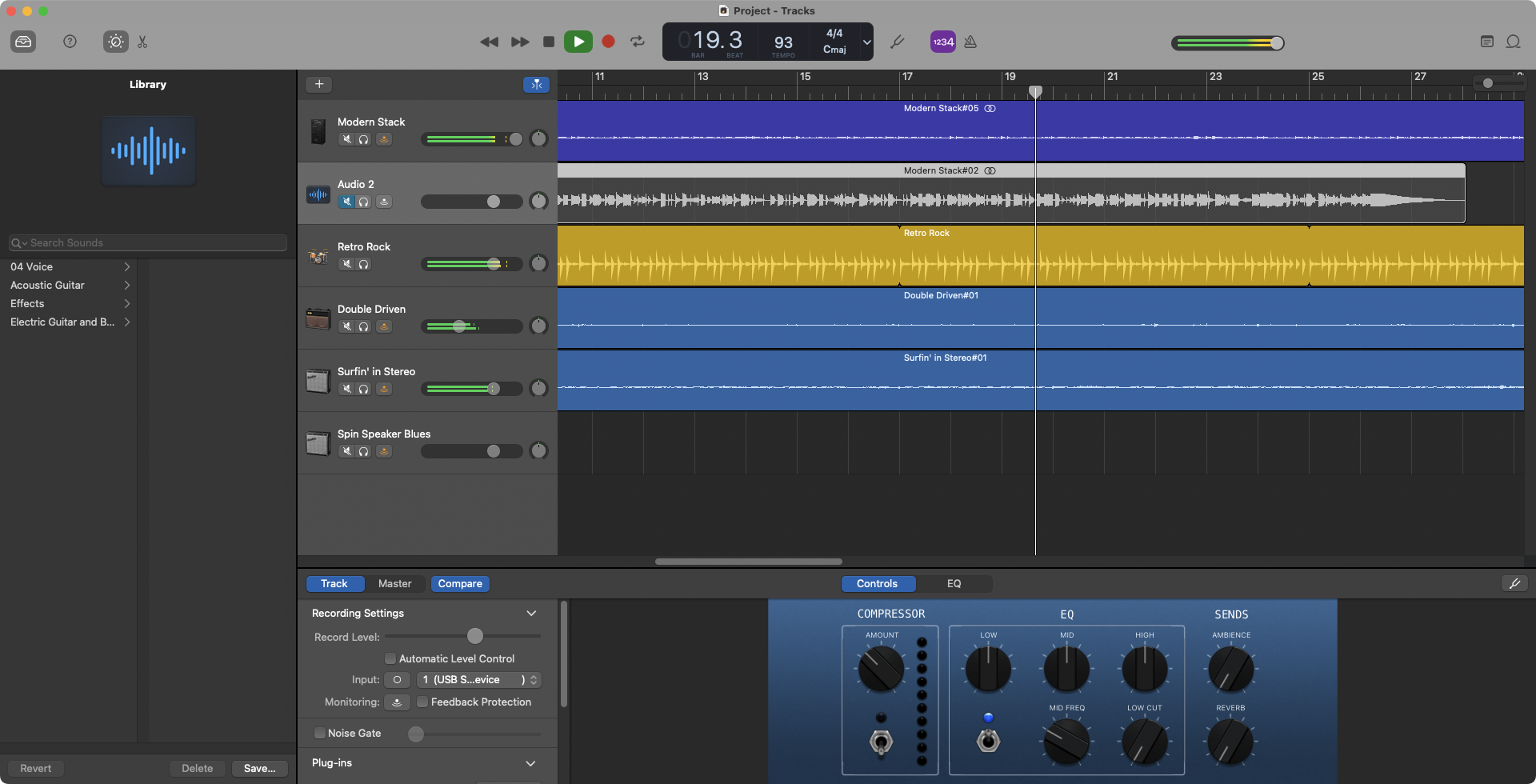Screen dimensions: 1536x784
Task: Toggle the 1234 Count-in button
Action: (x=943, y=42)
